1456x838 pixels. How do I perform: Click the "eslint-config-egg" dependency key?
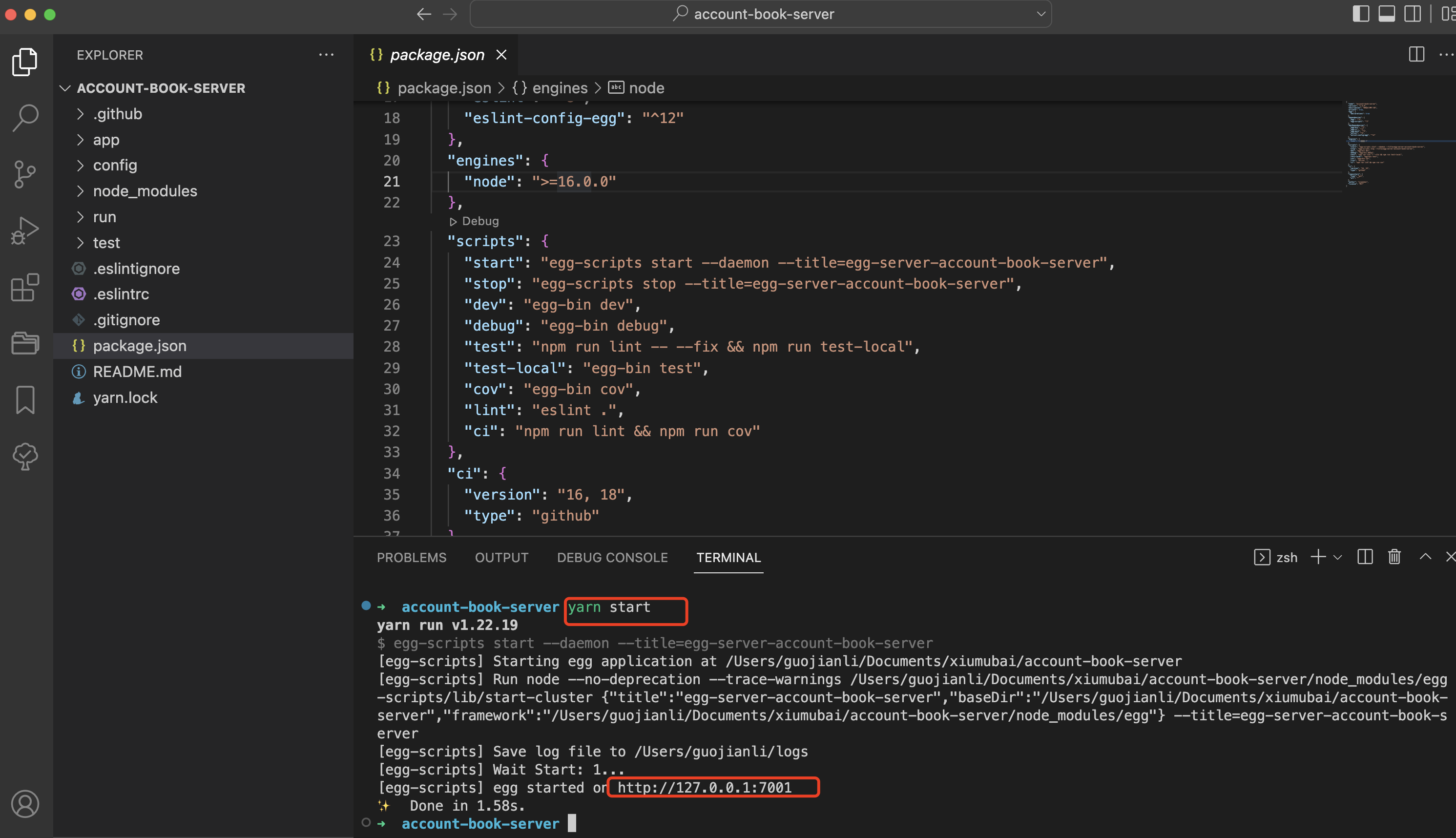pyautogui.click(x=544, y=118)
